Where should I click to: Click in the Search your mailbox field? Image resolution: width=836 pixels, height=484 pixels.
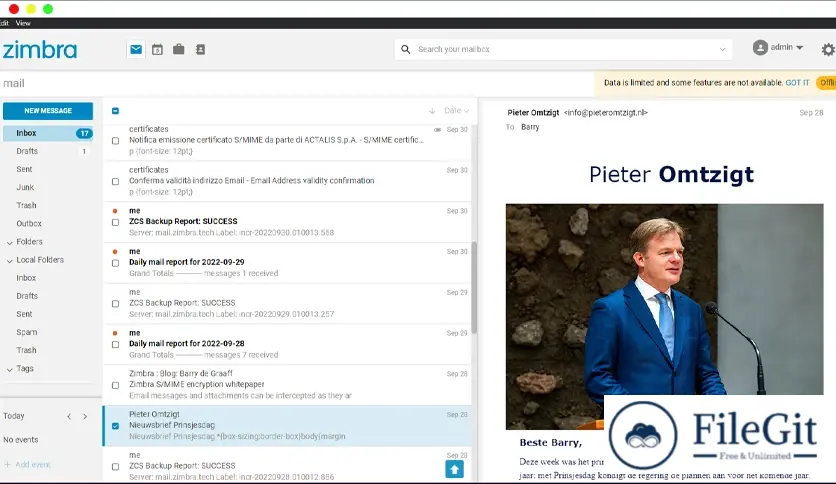565,49
